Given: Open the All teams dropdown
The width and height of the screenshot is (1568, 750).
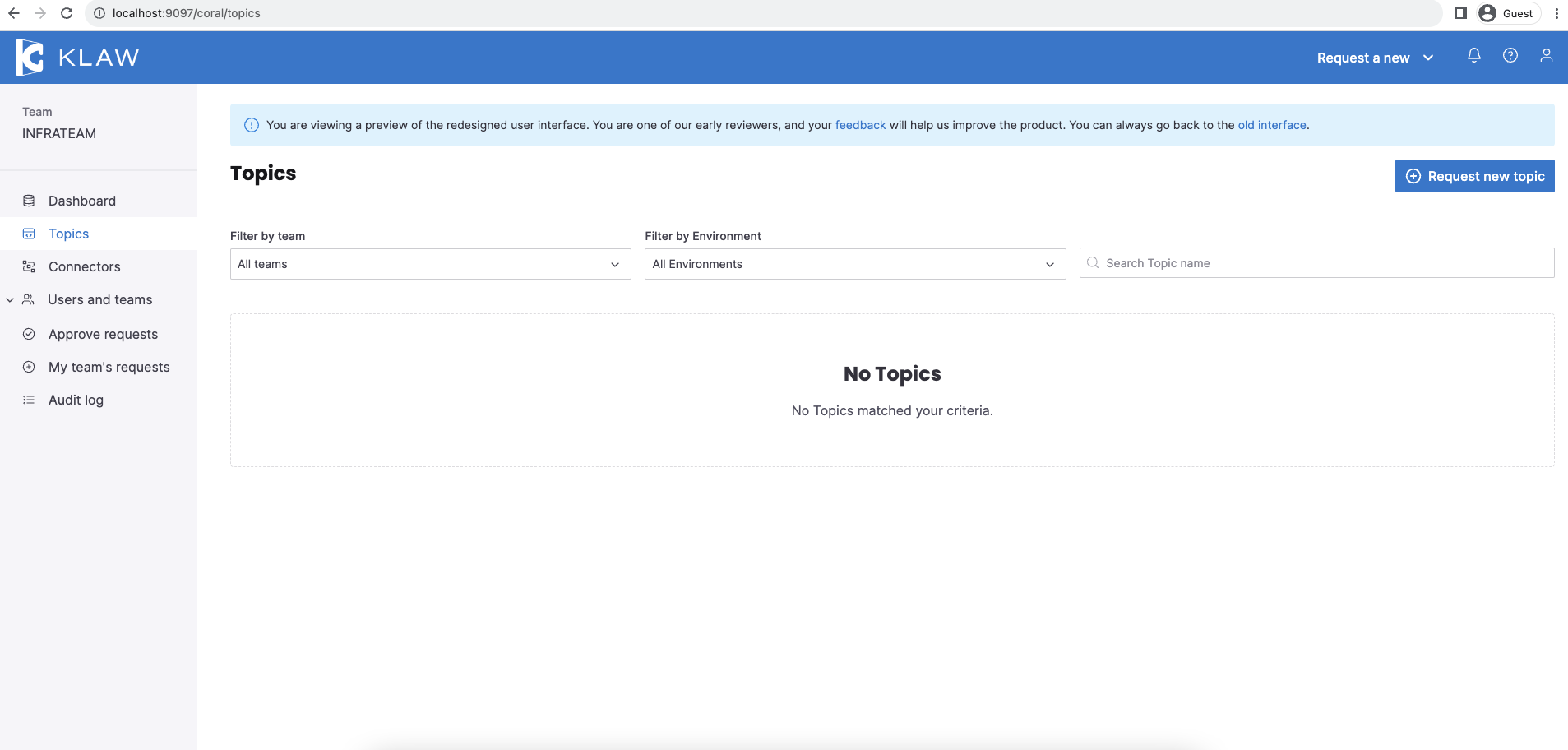Looking at the screenshot, I should pos(430,264).
